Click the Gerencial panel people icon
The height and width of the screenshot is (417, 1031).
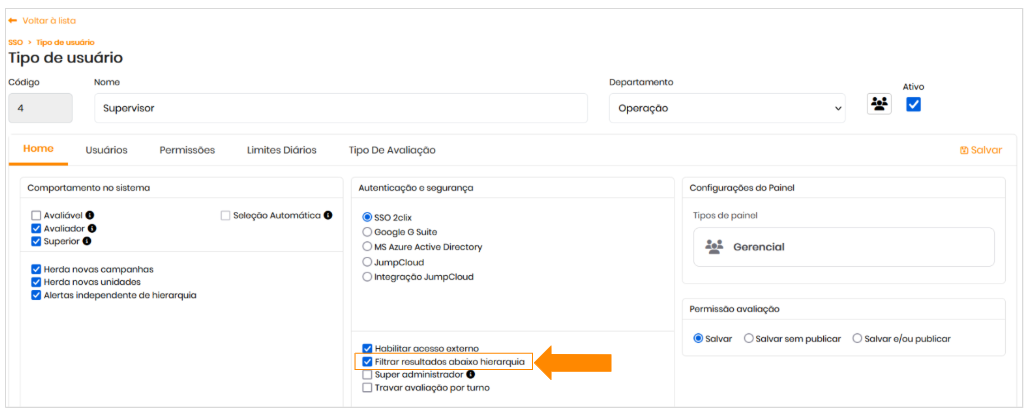pyautogui.click(x=713, y=246)
